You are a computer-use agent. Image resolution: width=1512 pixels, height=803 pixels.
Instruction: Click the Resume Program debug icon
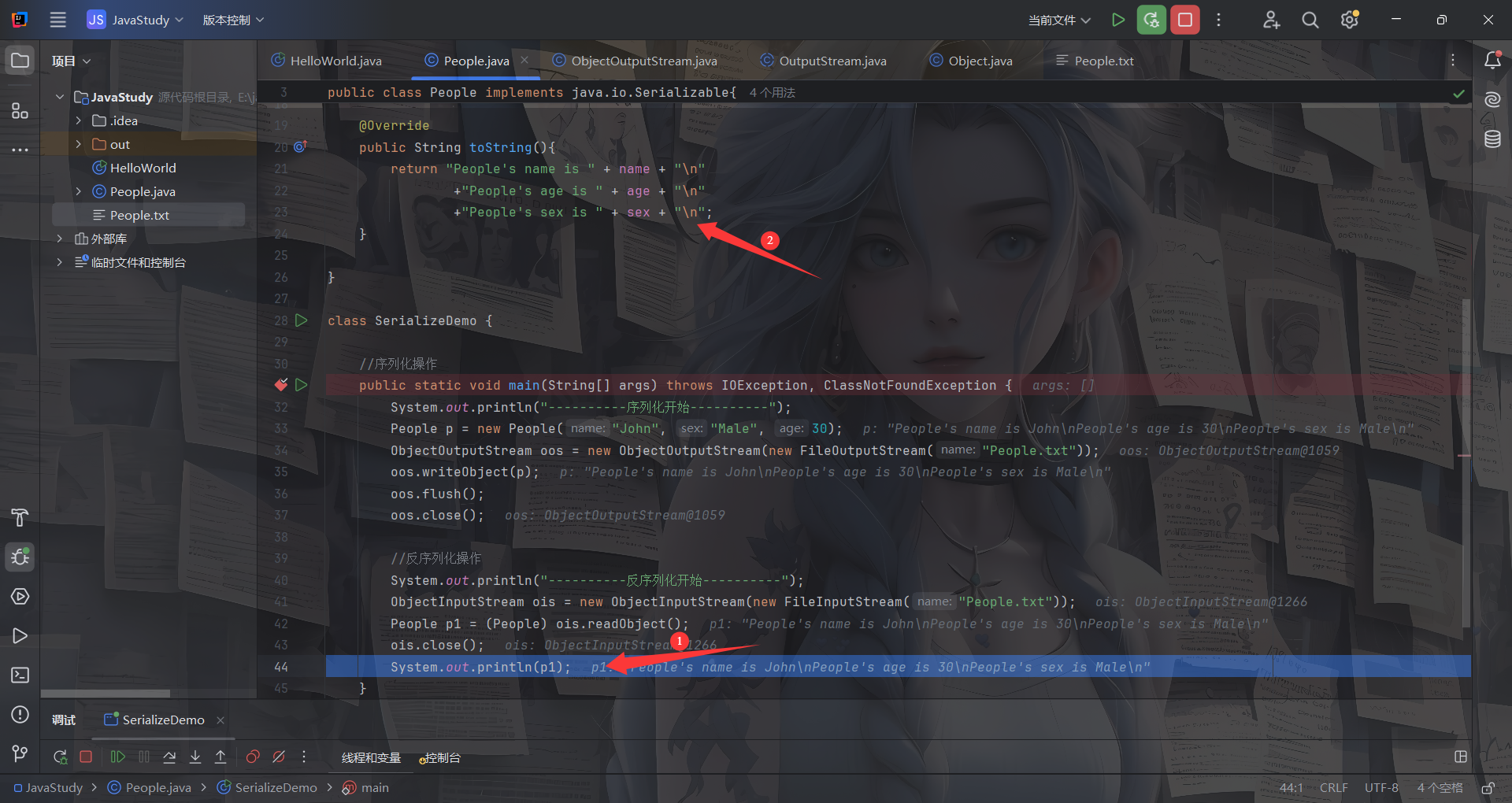pos(118,757)
